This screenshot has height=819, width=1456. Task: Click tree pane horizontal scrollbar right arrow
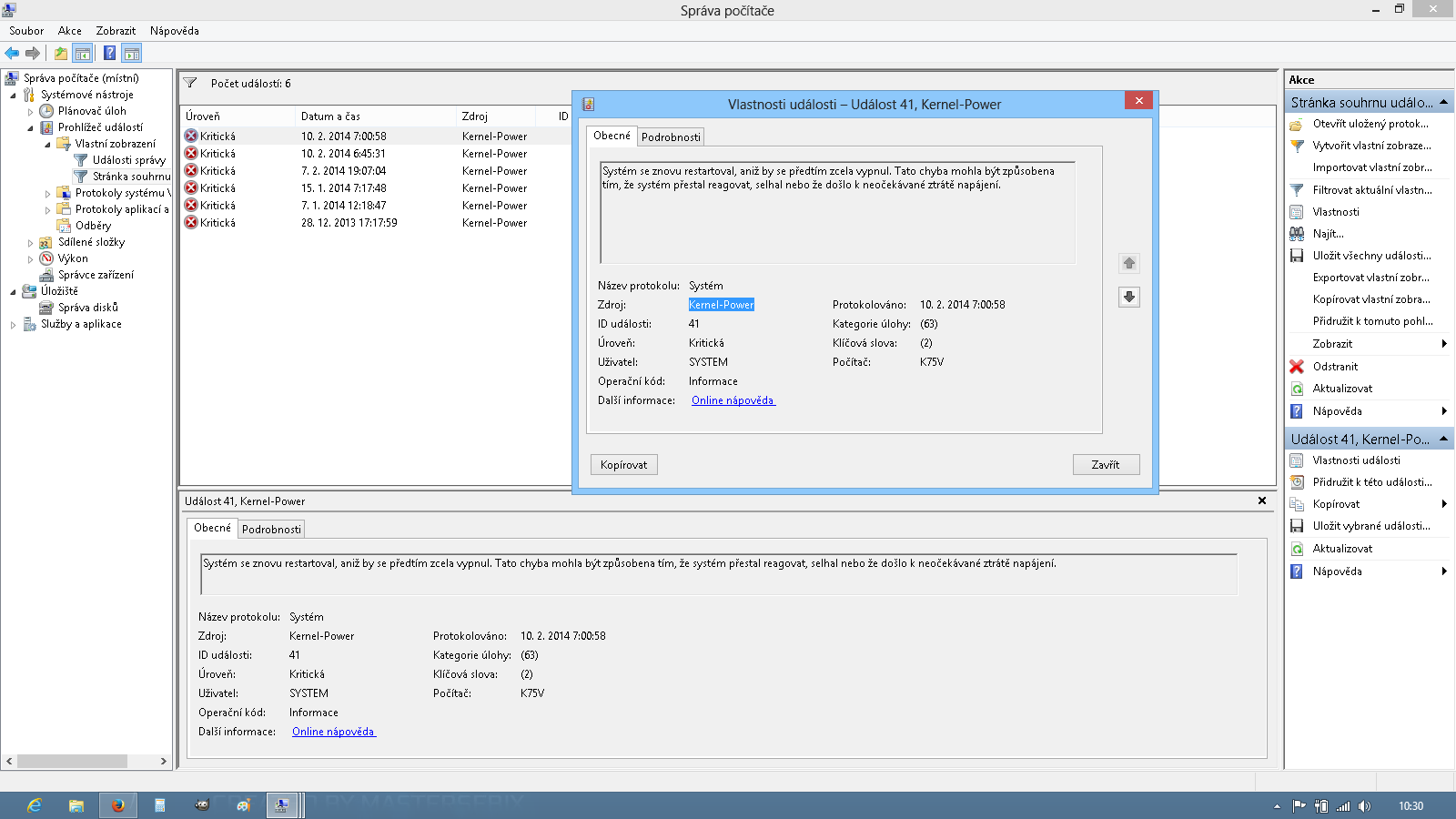click(x=164, y=762)
